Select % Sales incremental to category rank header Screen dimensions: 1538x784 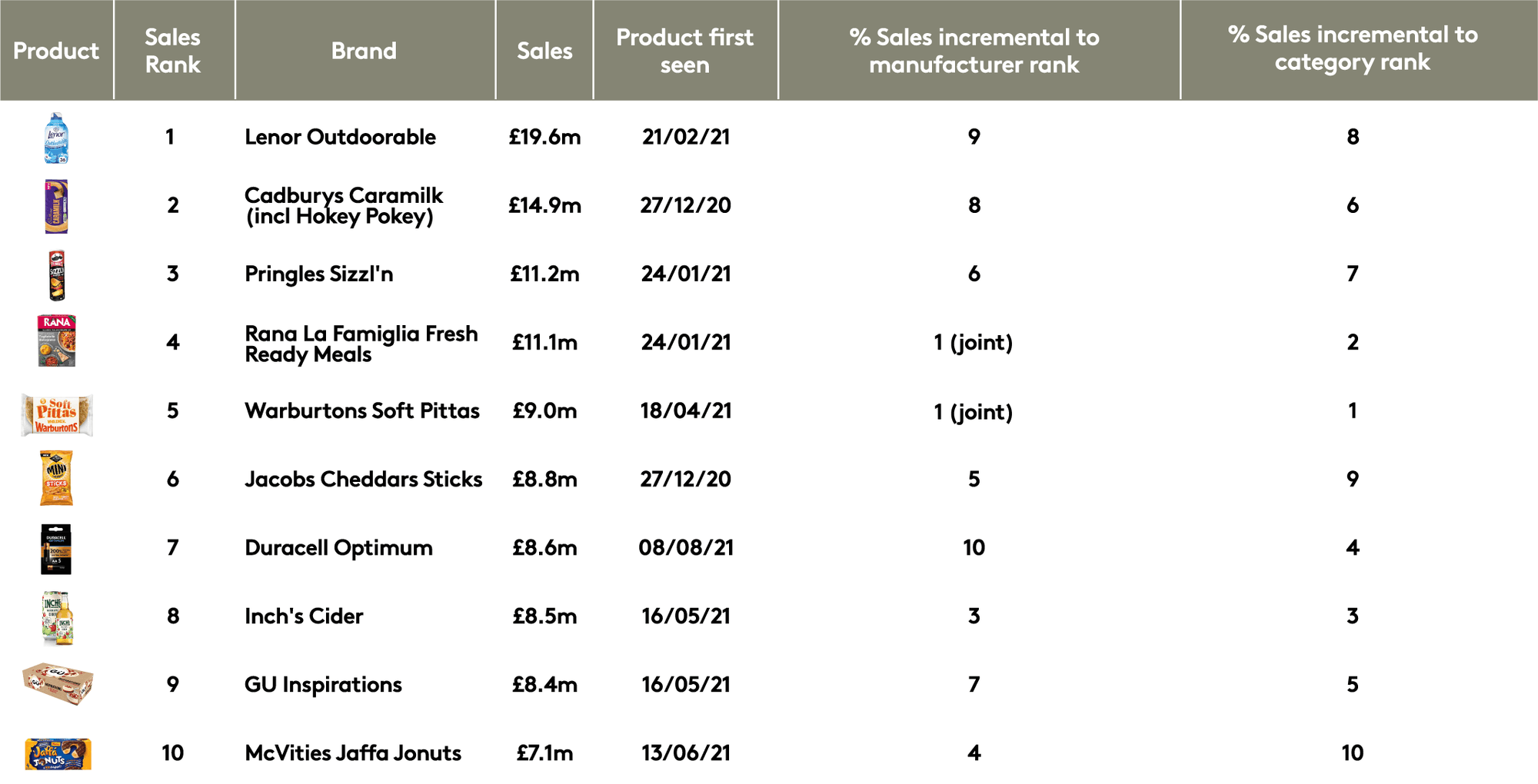[1353, 48]
